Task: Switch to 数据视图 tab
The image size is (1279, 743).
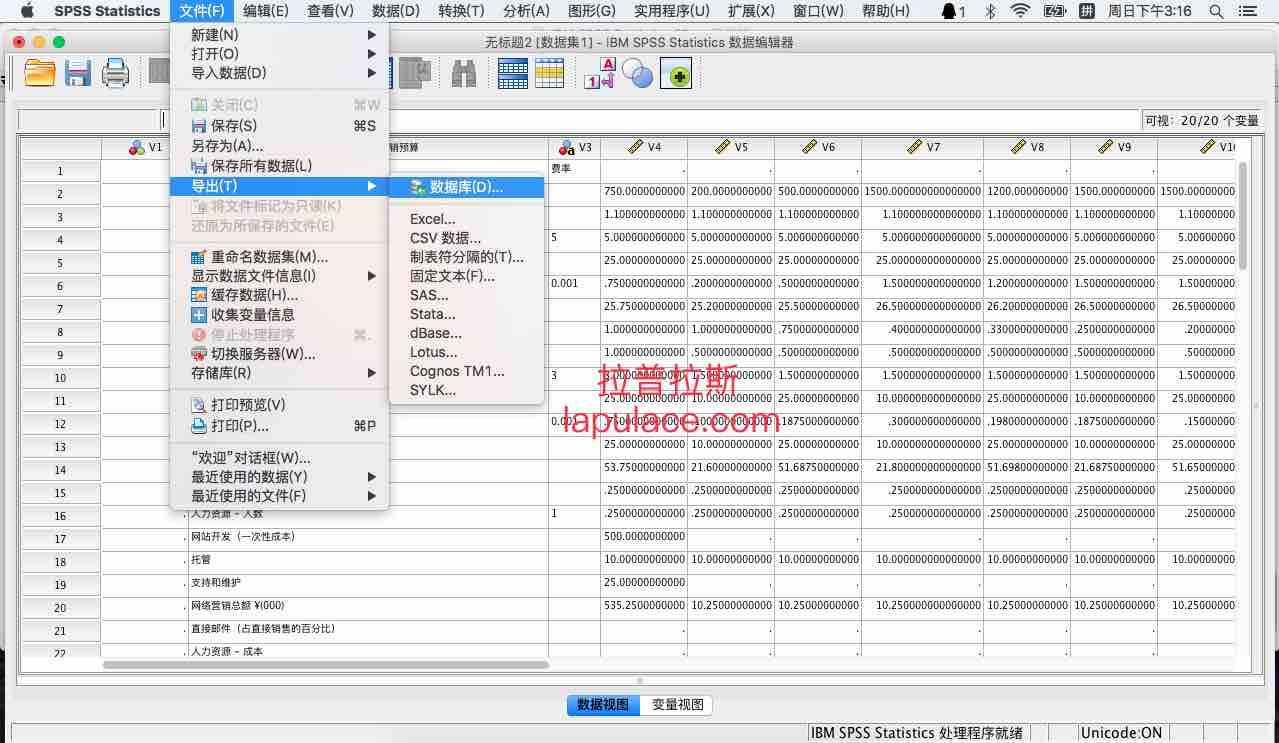Action: pos(603,704)
